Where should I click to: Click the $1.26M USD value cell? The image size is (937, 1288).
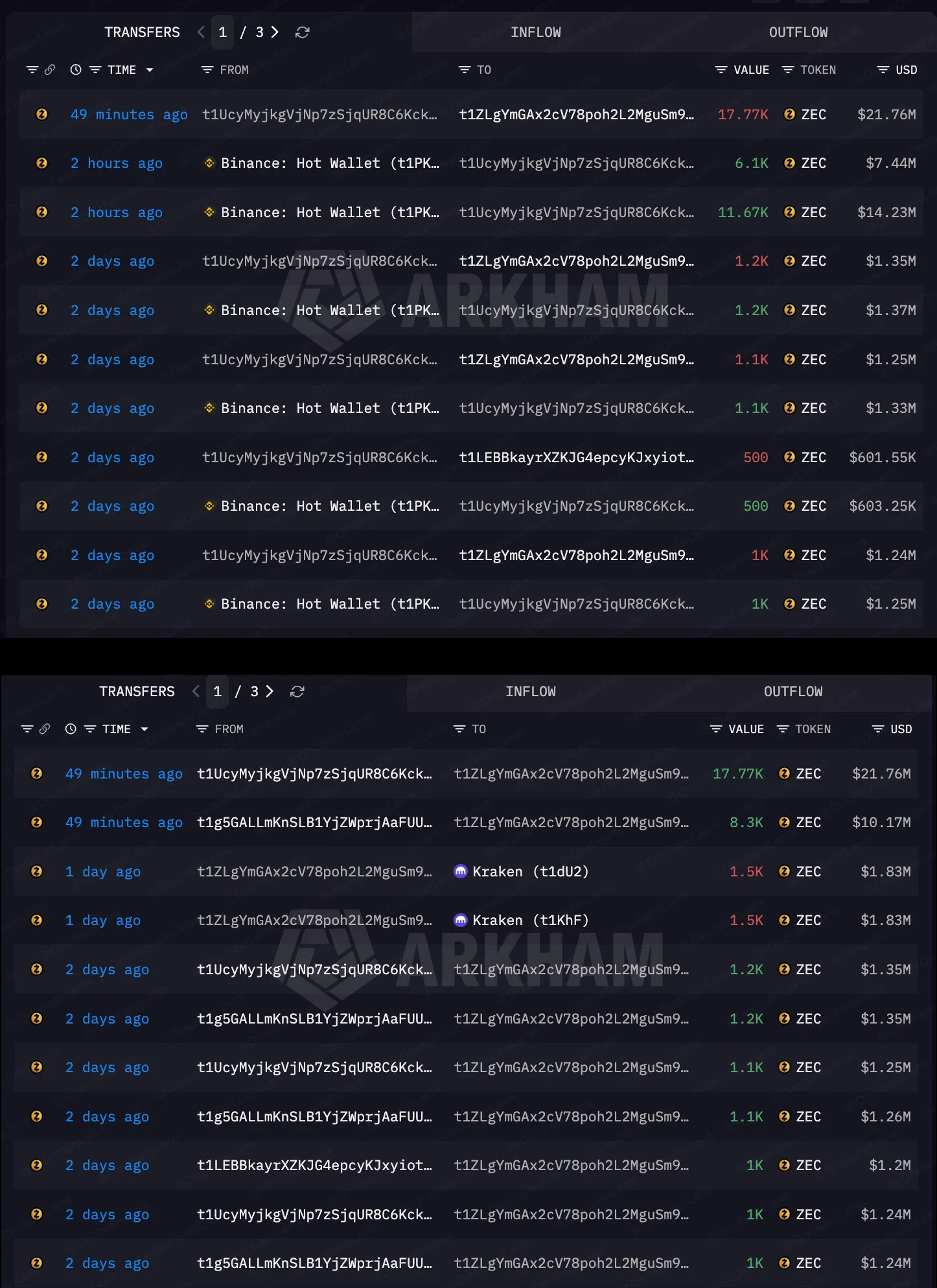point(885,1116)
